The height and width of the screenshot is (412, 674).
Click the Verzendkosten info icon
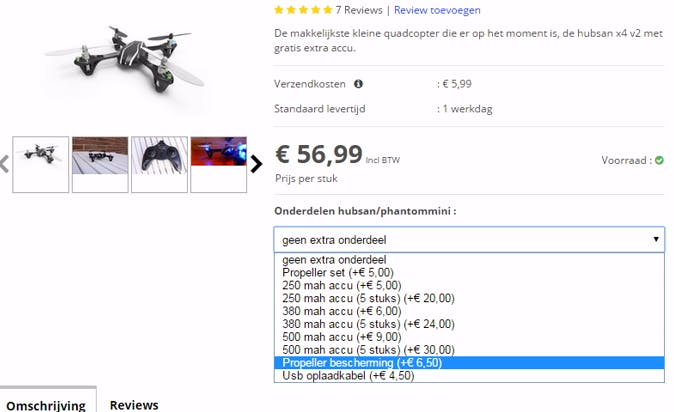[358, 84]
